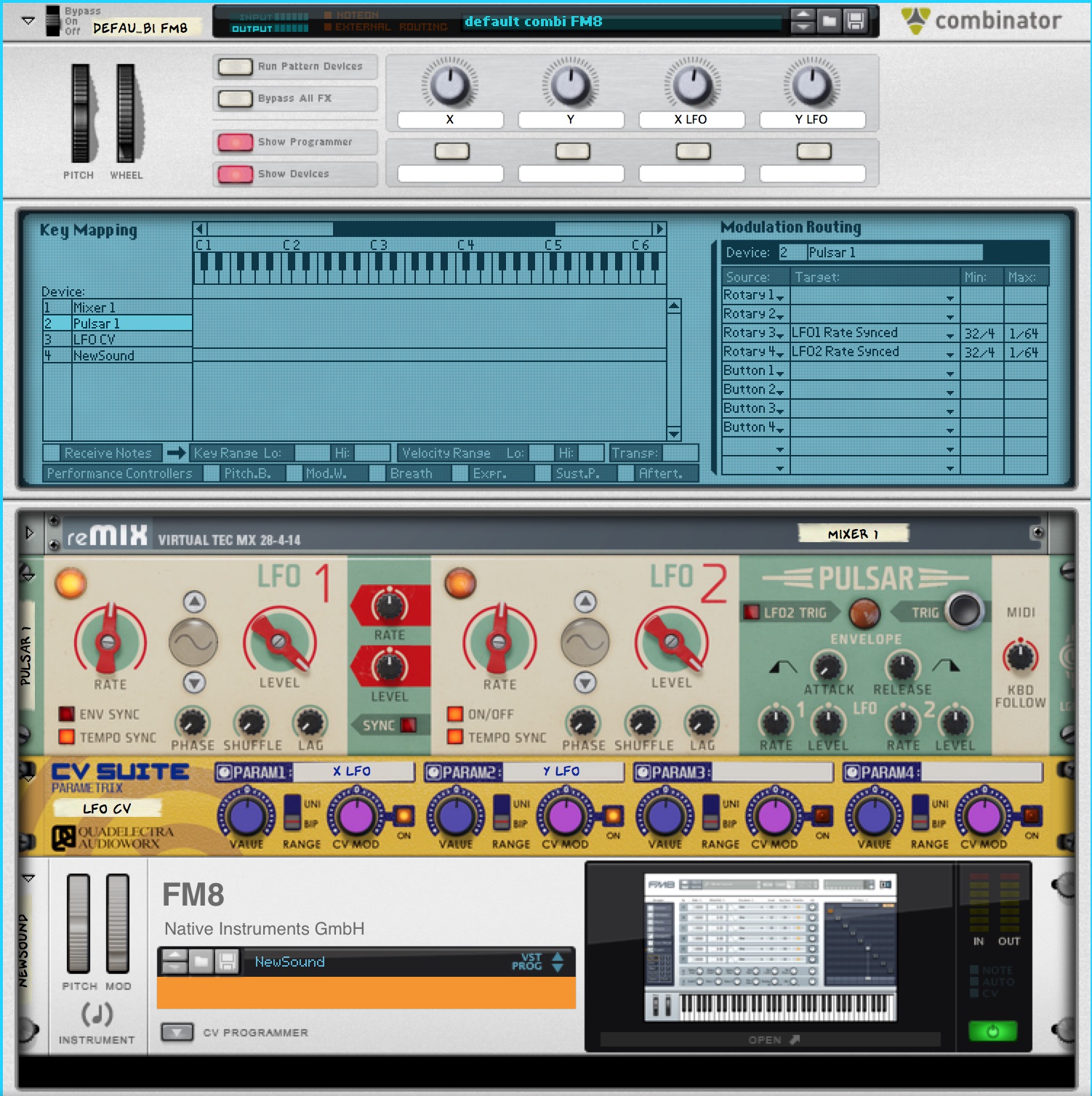Expand FM8 CV Programmer section

coord(177,1032)
